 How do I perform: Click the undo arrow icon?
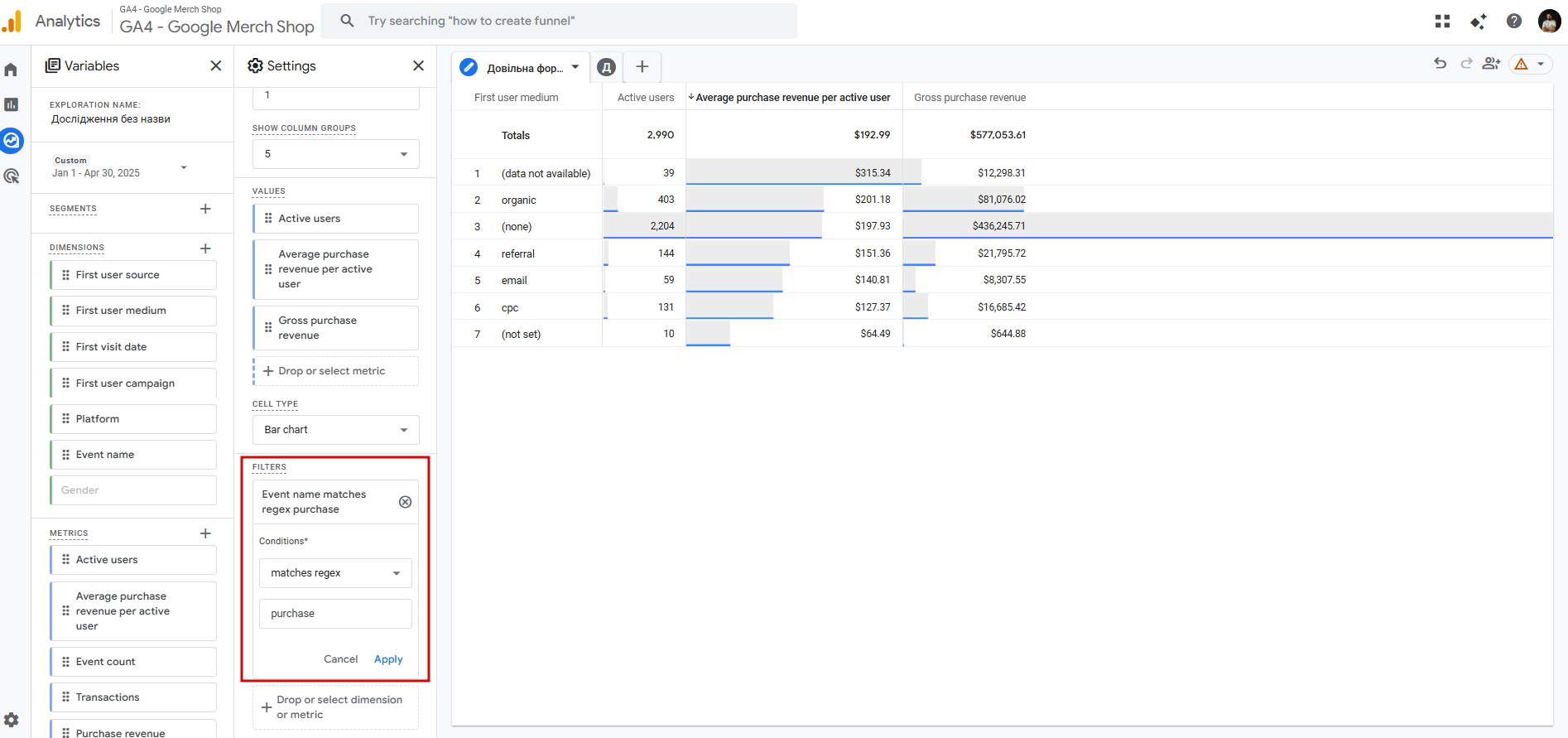(1440, 64)
